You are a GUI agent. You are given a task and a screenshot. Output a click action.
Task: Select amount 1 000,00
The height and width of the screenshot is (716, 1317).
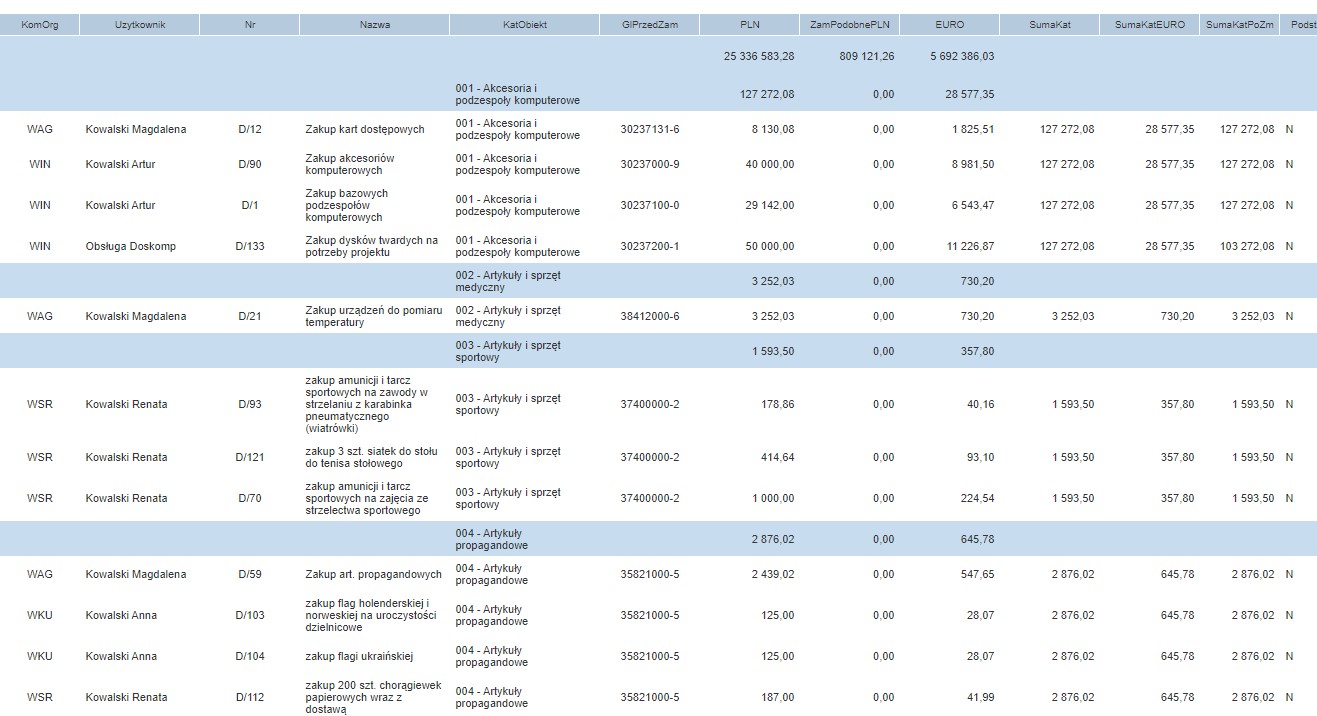tap(774, 498)
